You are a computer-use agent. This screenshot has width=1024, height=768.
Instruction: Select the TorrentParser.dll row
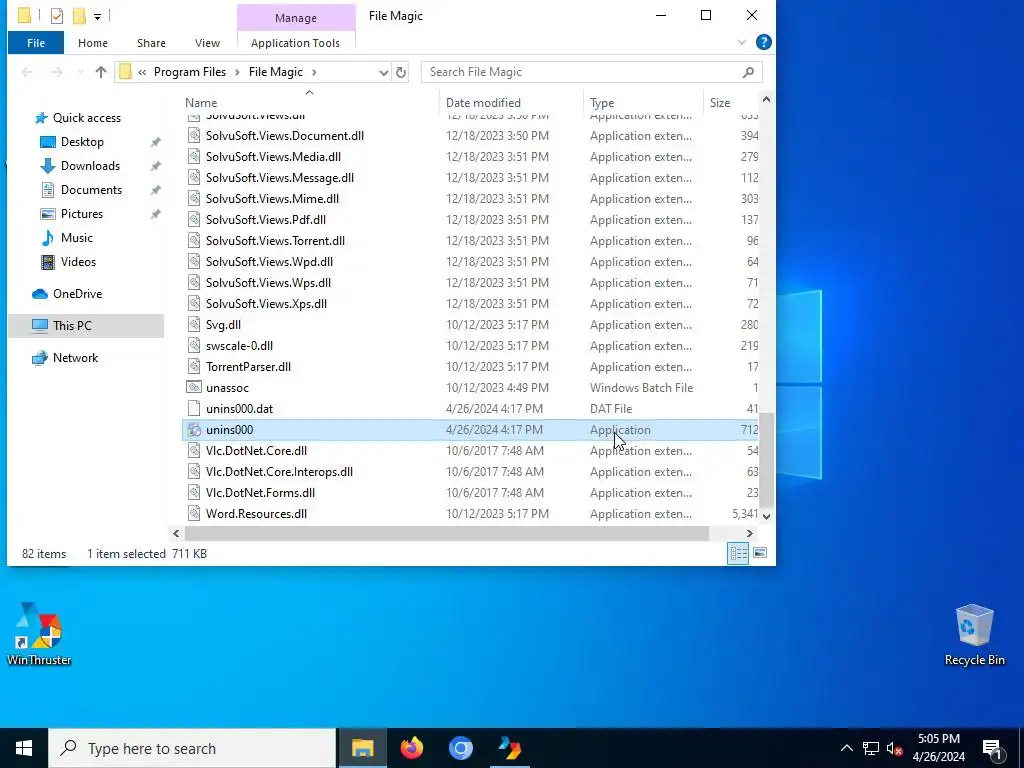470,366
